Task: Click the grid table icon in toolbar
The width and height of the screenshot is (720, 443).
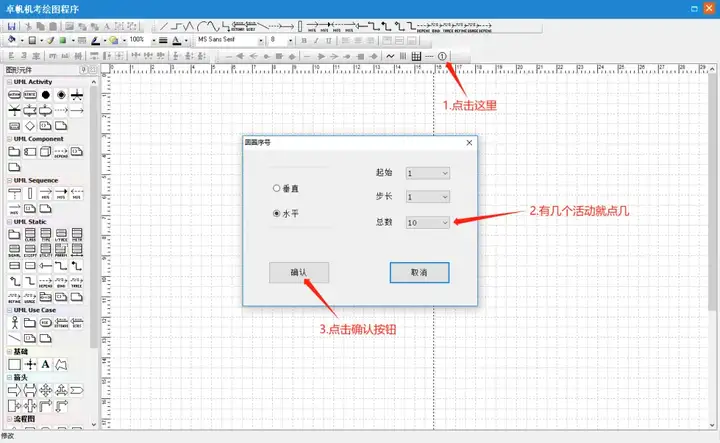Action: (x=416, y=56)
